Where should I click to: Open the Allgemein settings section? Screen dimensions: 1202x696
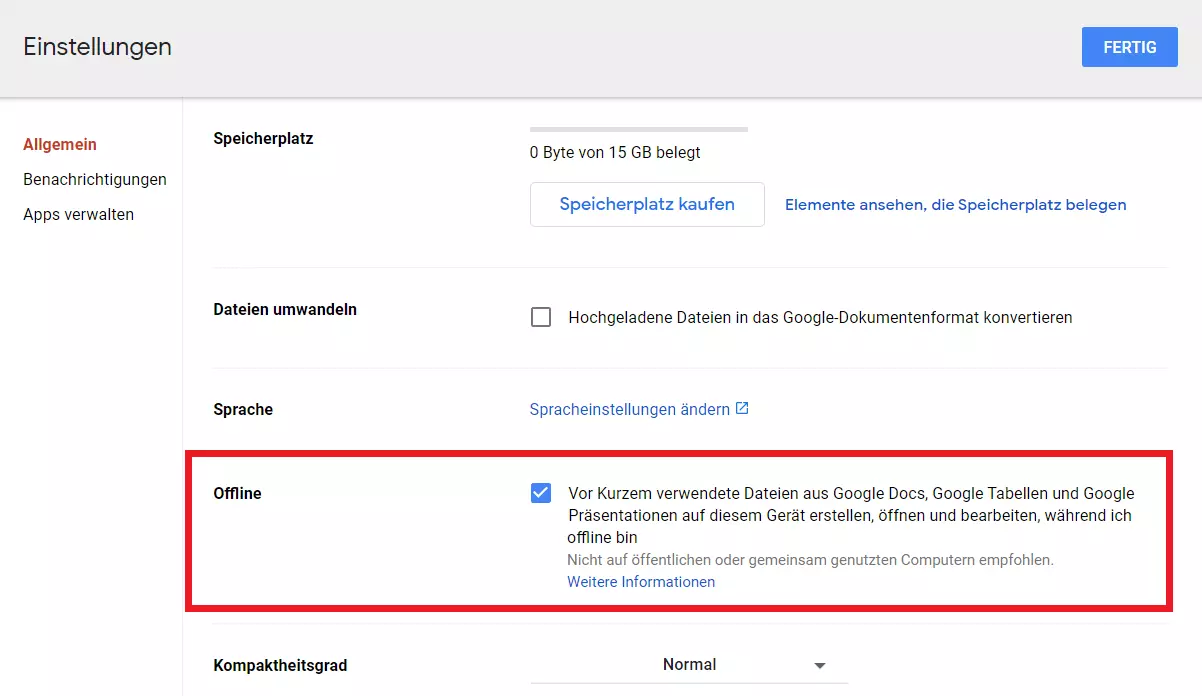60,144
